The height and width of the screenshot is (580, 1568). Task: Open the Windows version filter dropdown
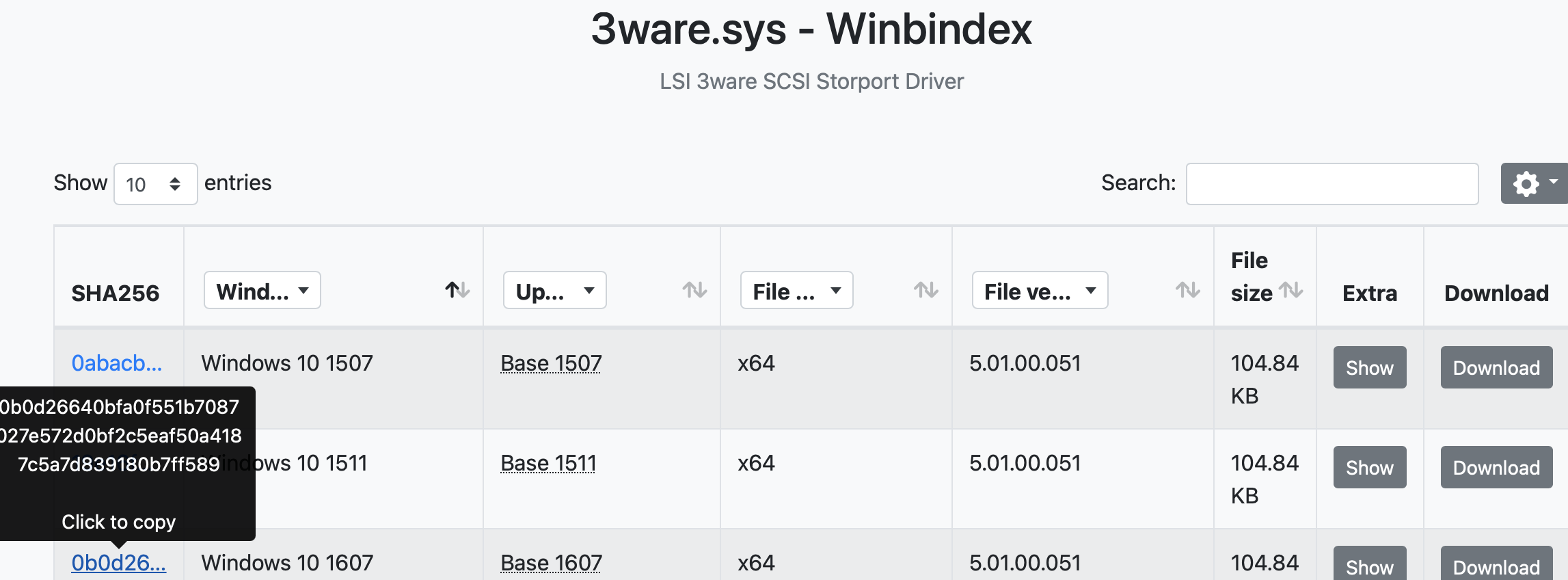pyautogui.click(x=262, y=291)
